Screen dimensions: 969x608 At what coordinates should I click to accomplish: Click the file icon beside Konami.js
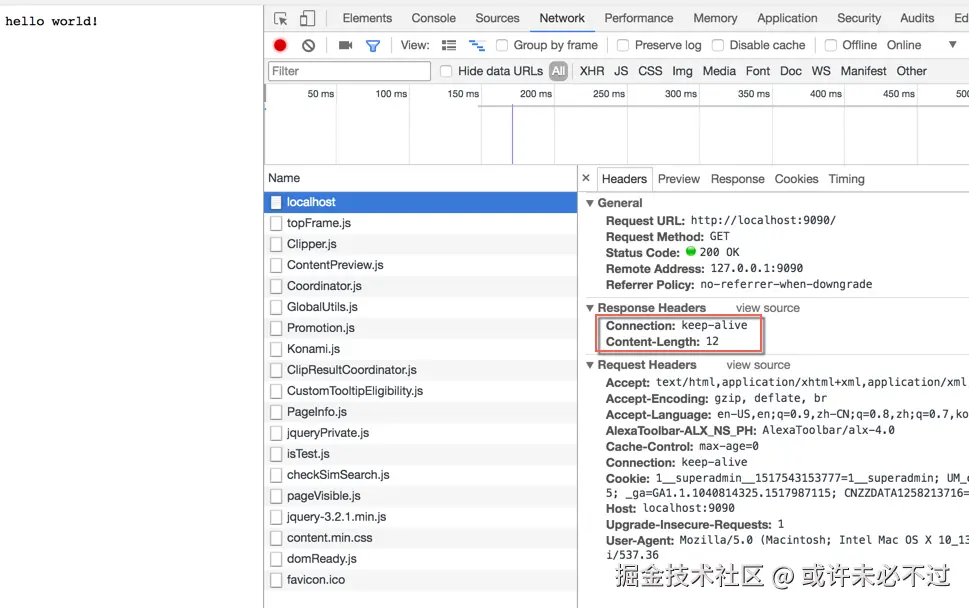(x=276, y=349)
